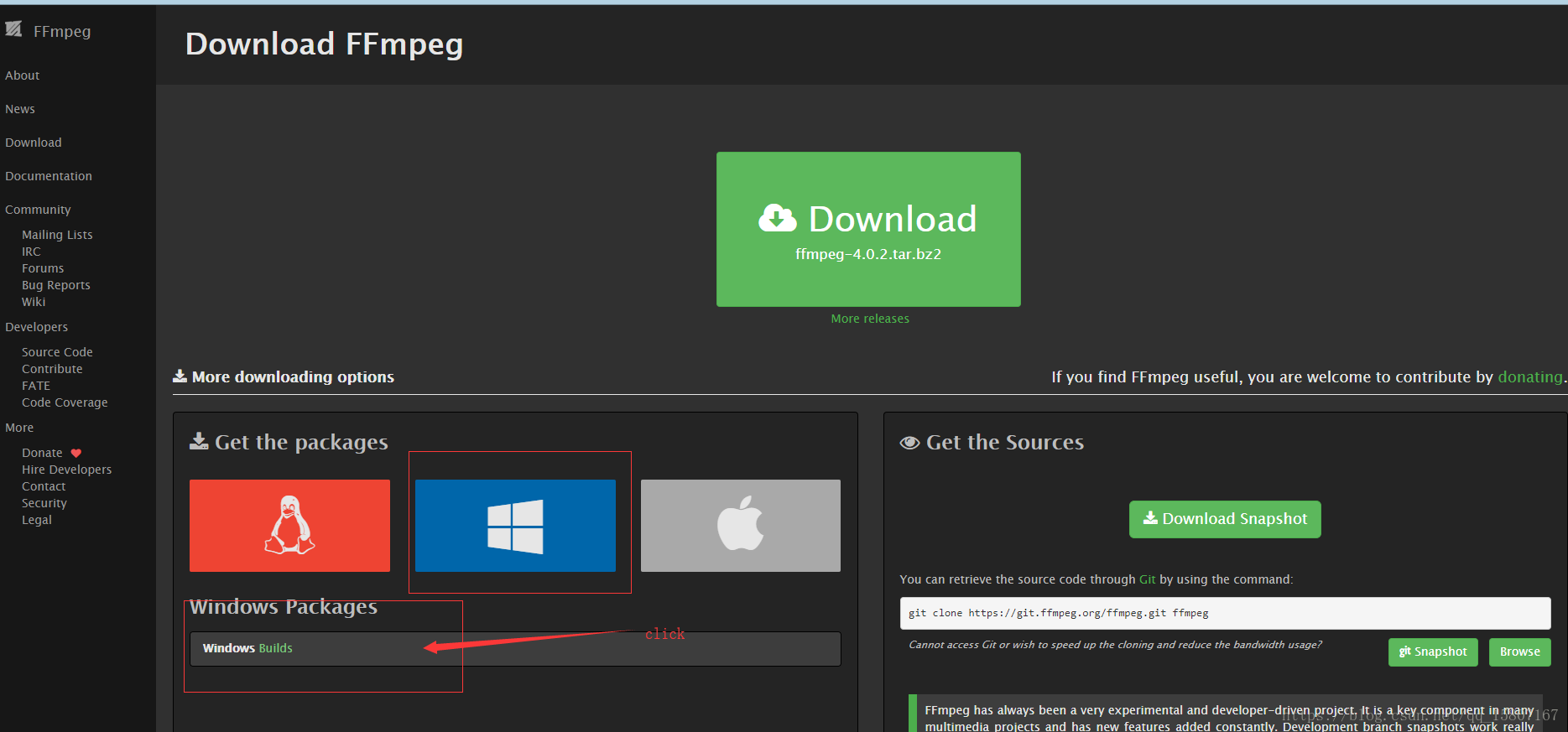Viewport: 1568px width, 732px height.
Task: Click the git Snapshot button
Action: point(1433,652)
